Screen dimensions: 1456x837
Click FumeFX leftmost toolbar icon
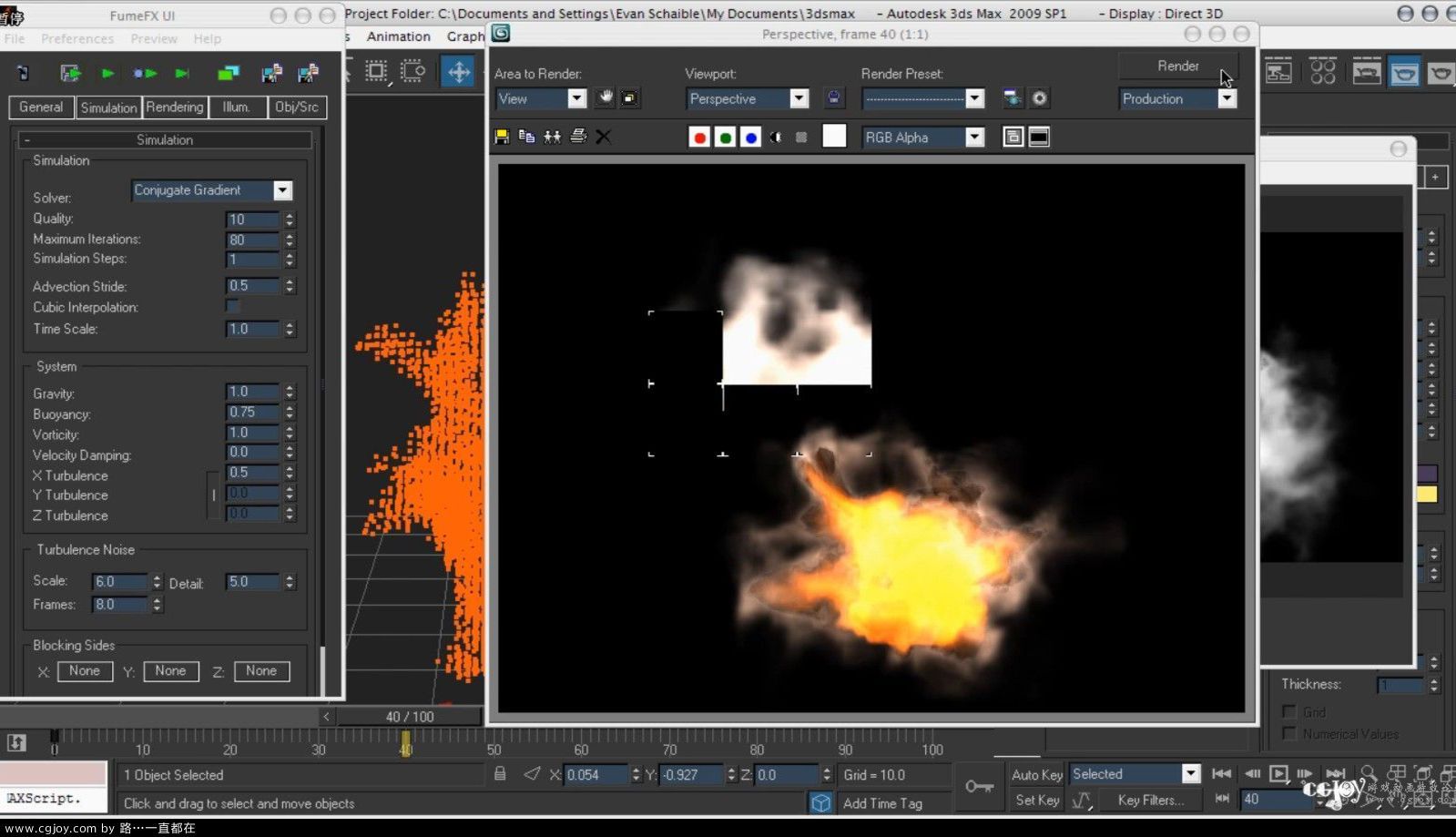coord(24,73)
